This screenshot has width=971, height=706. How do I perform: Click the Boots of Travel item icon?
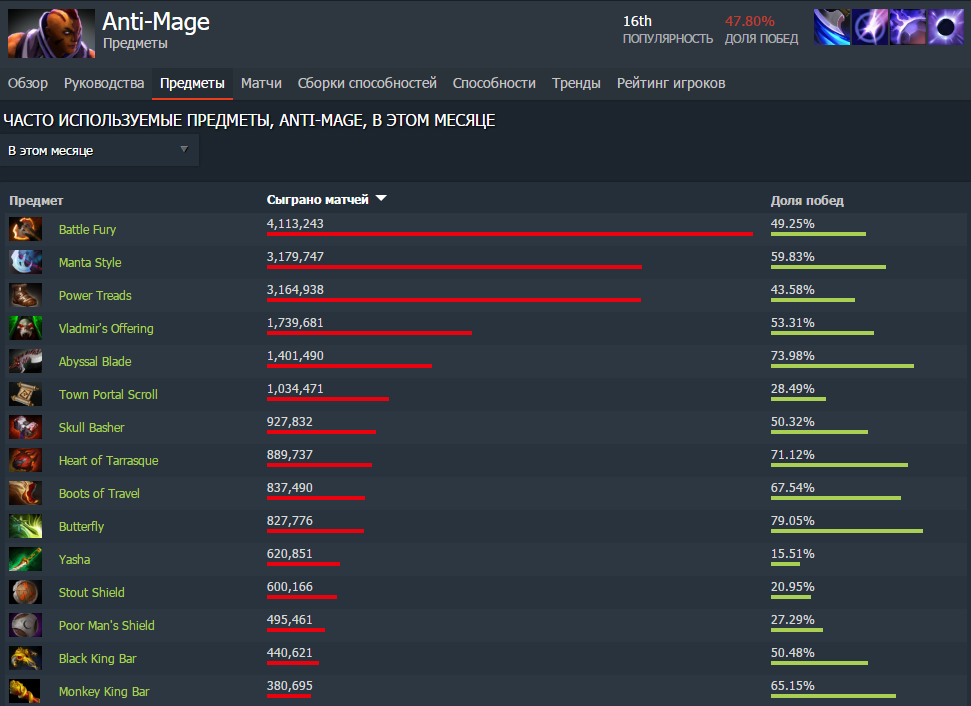pos(25,494)
